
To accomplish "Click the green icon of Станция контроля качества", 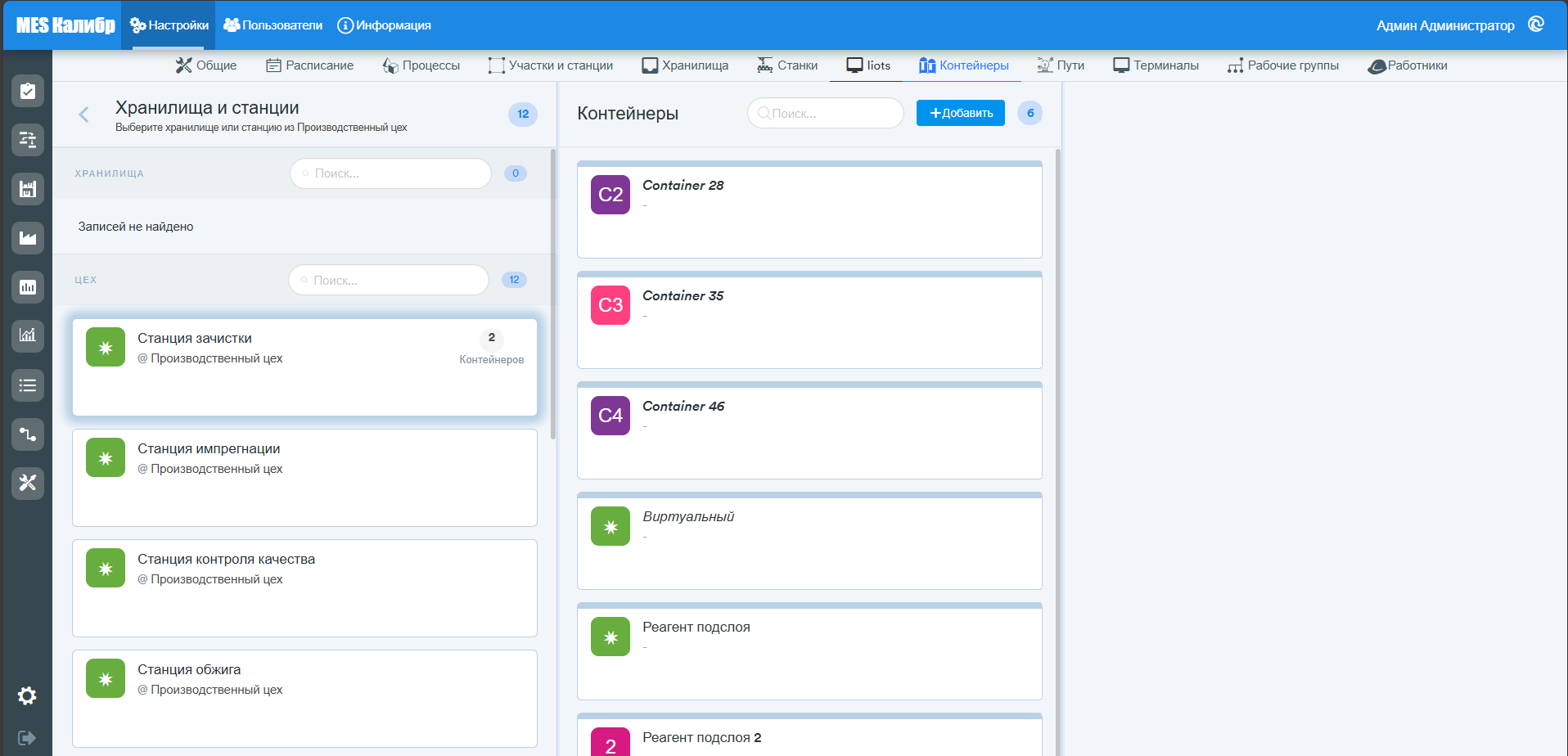I will [x=106, y=568].
